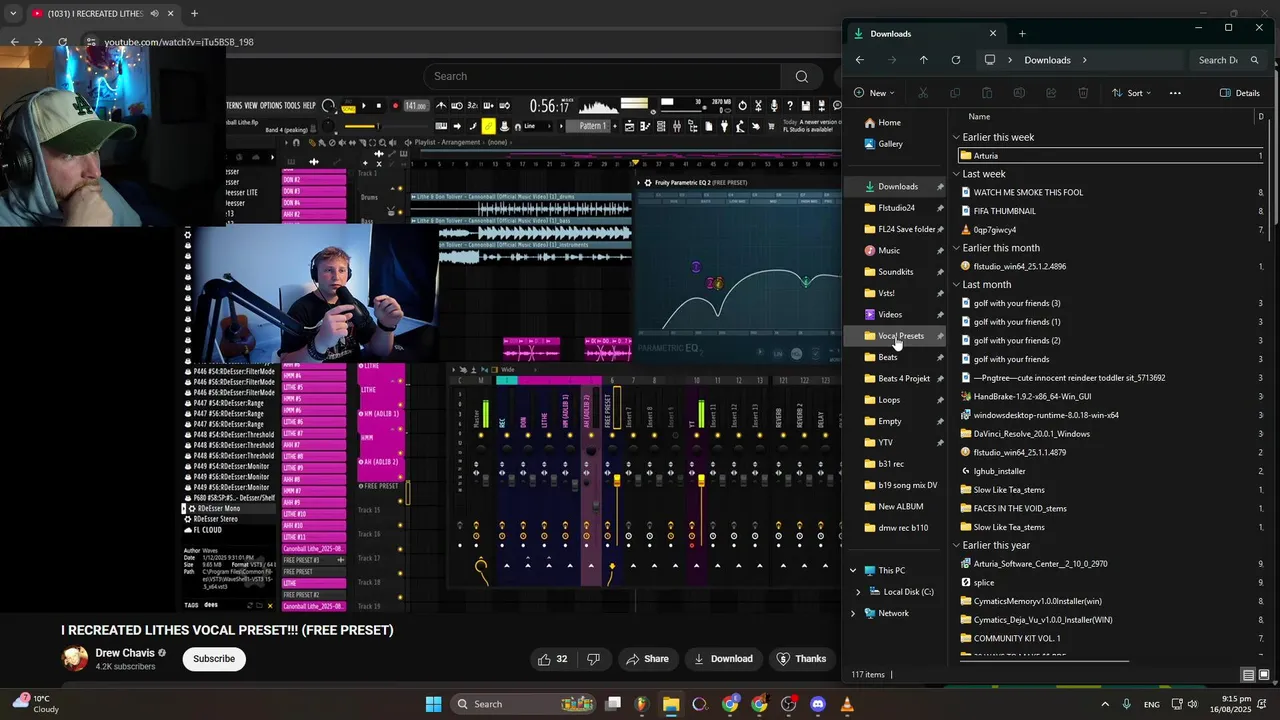The image size is (1280, 720).
Task: Click the Thanks button under video
Action: click(800, 659)
